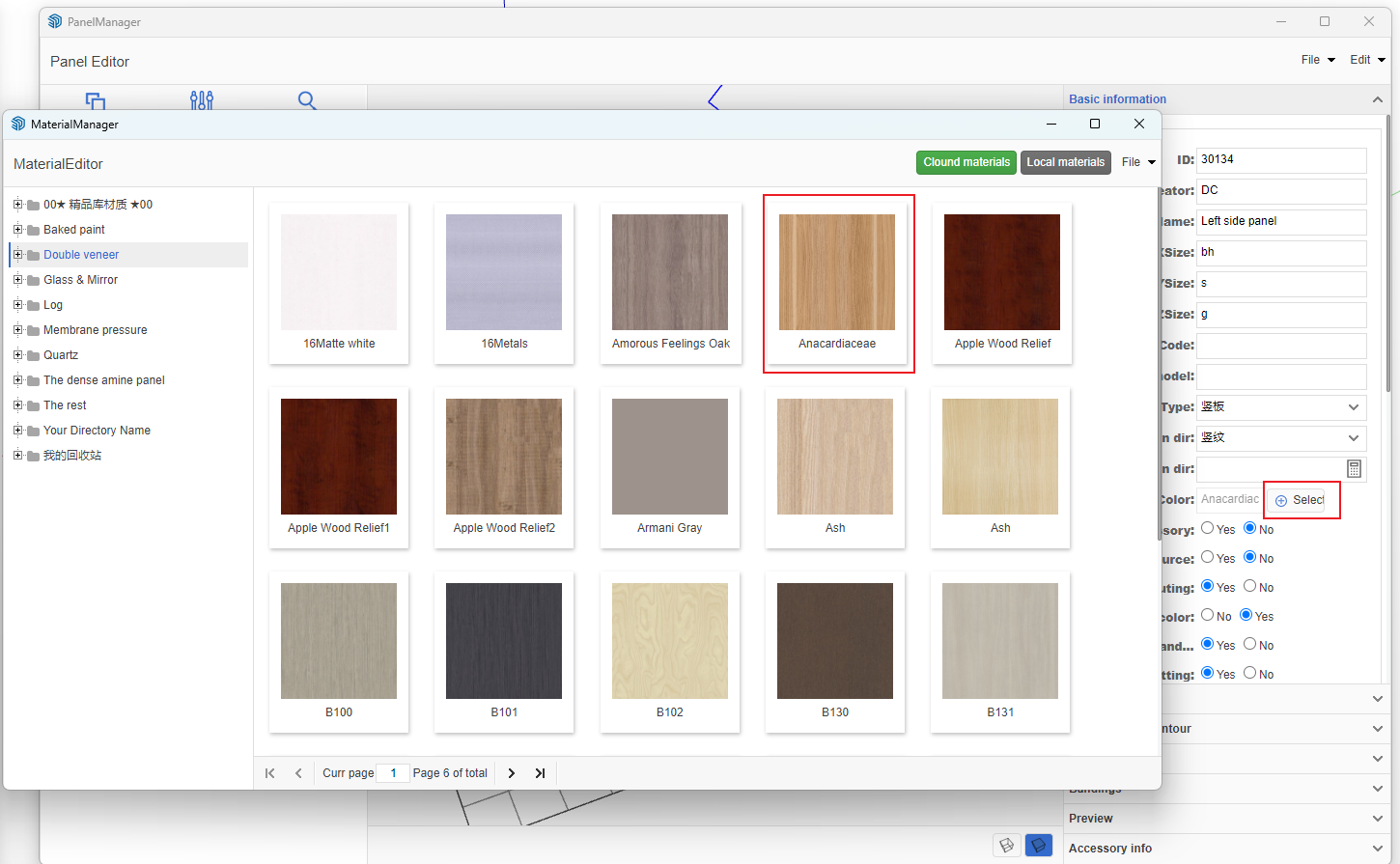Click the Clound materials button

pos(966,162)
